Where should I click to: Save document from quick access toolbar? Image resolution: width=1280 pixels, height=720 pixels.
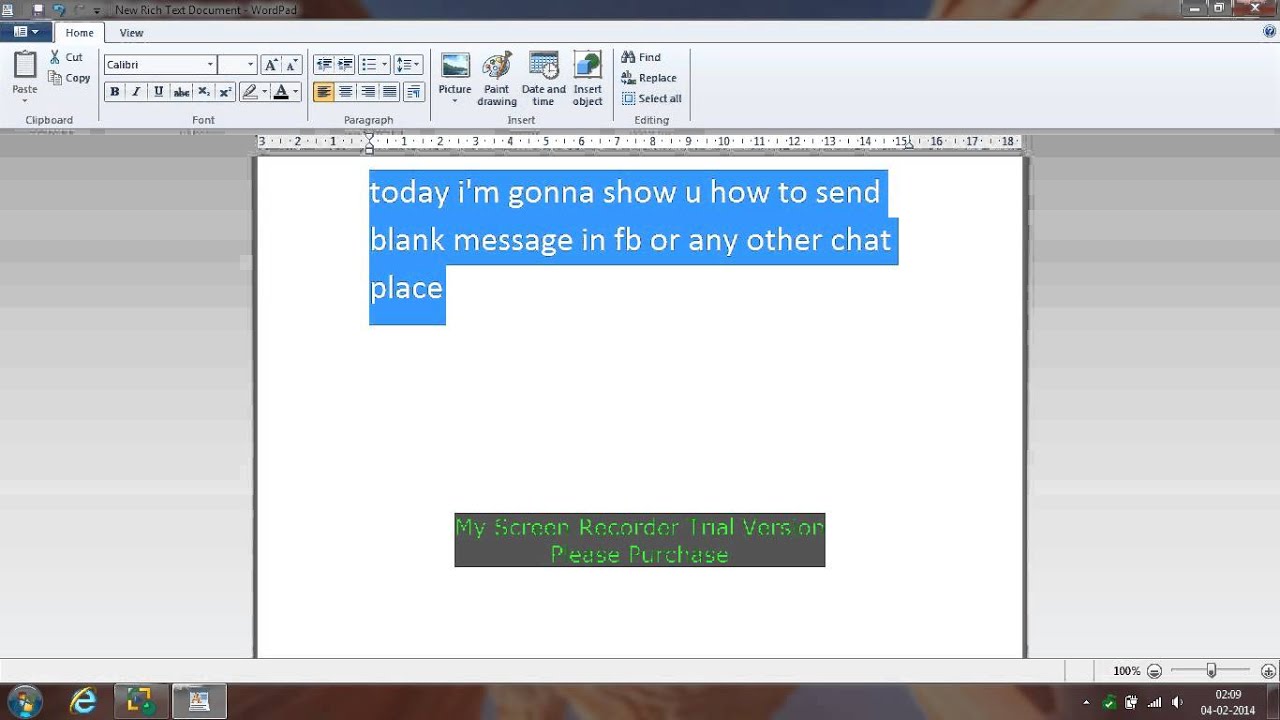pyautogui.click(x=38, y=9)
